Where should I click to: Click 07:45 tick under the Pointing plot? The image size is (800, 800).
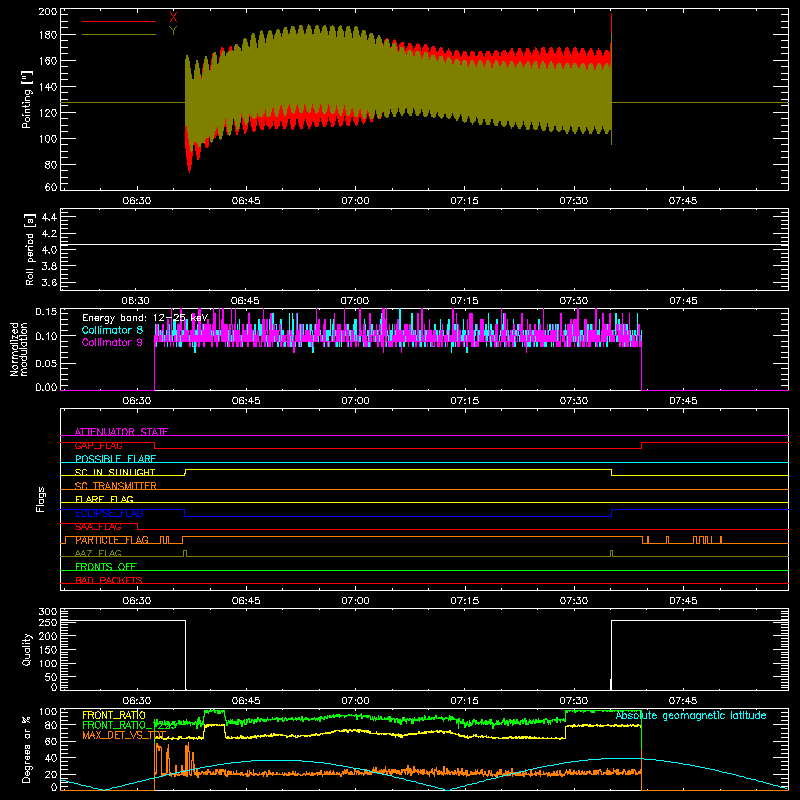click(x=683, y=201)
